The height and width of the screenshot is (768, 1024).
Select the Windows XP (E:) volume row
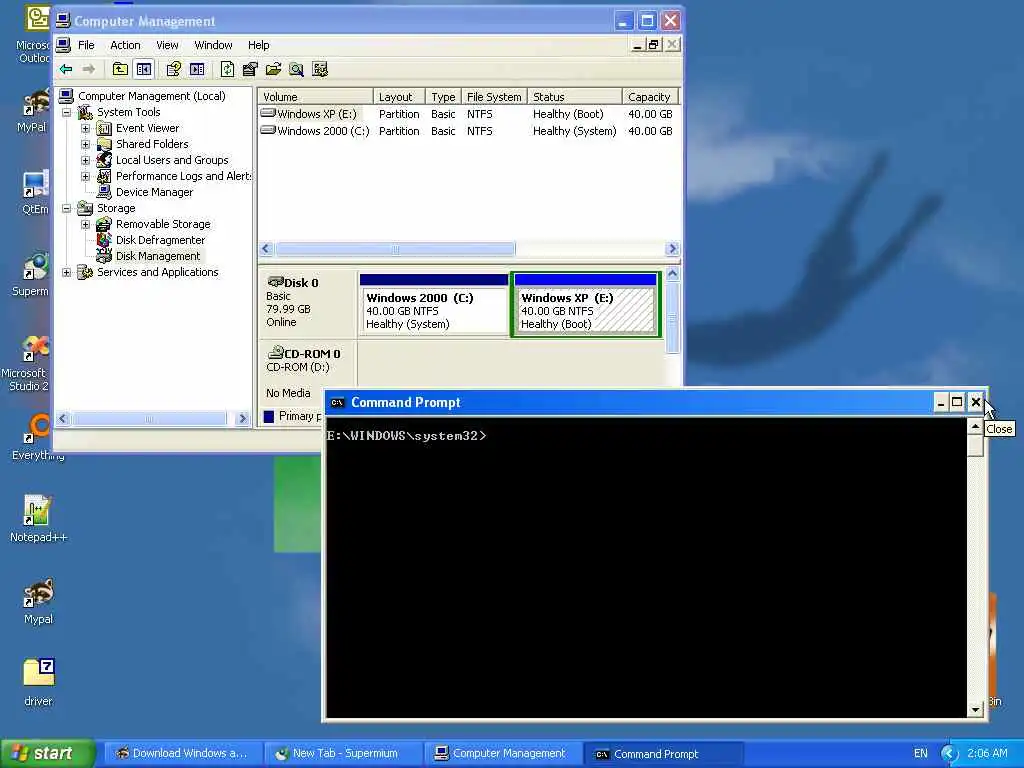pyautogui.click(x=468, y=114)
